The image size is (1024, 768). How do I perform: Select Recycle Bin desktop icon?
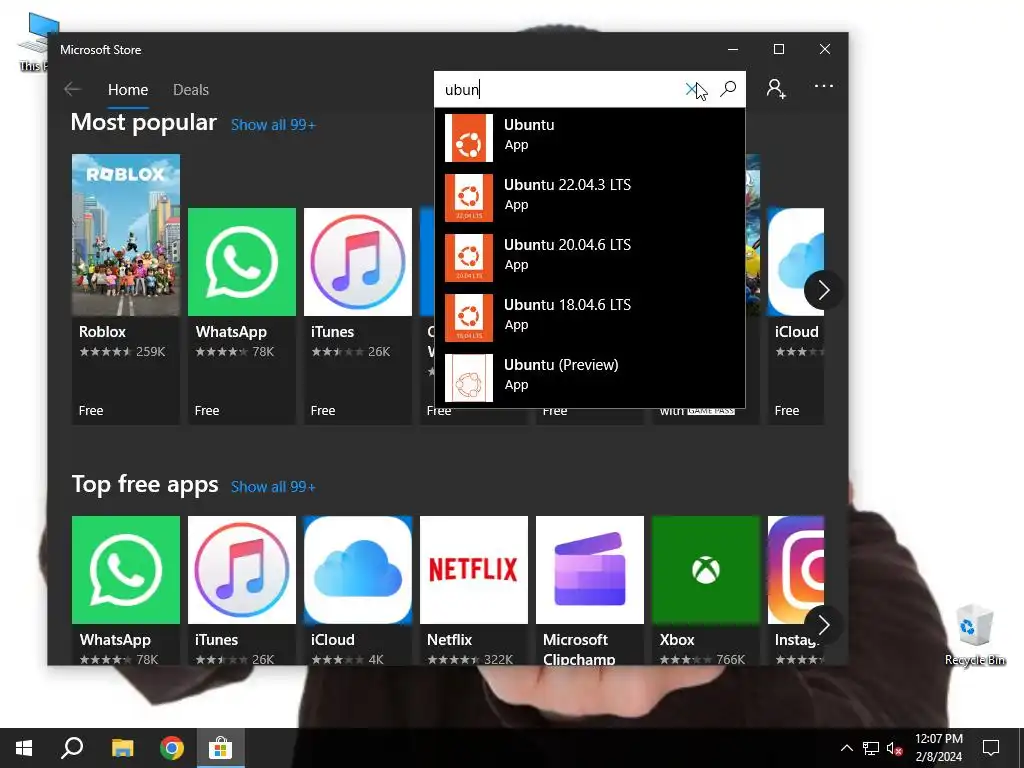point(975,634)
